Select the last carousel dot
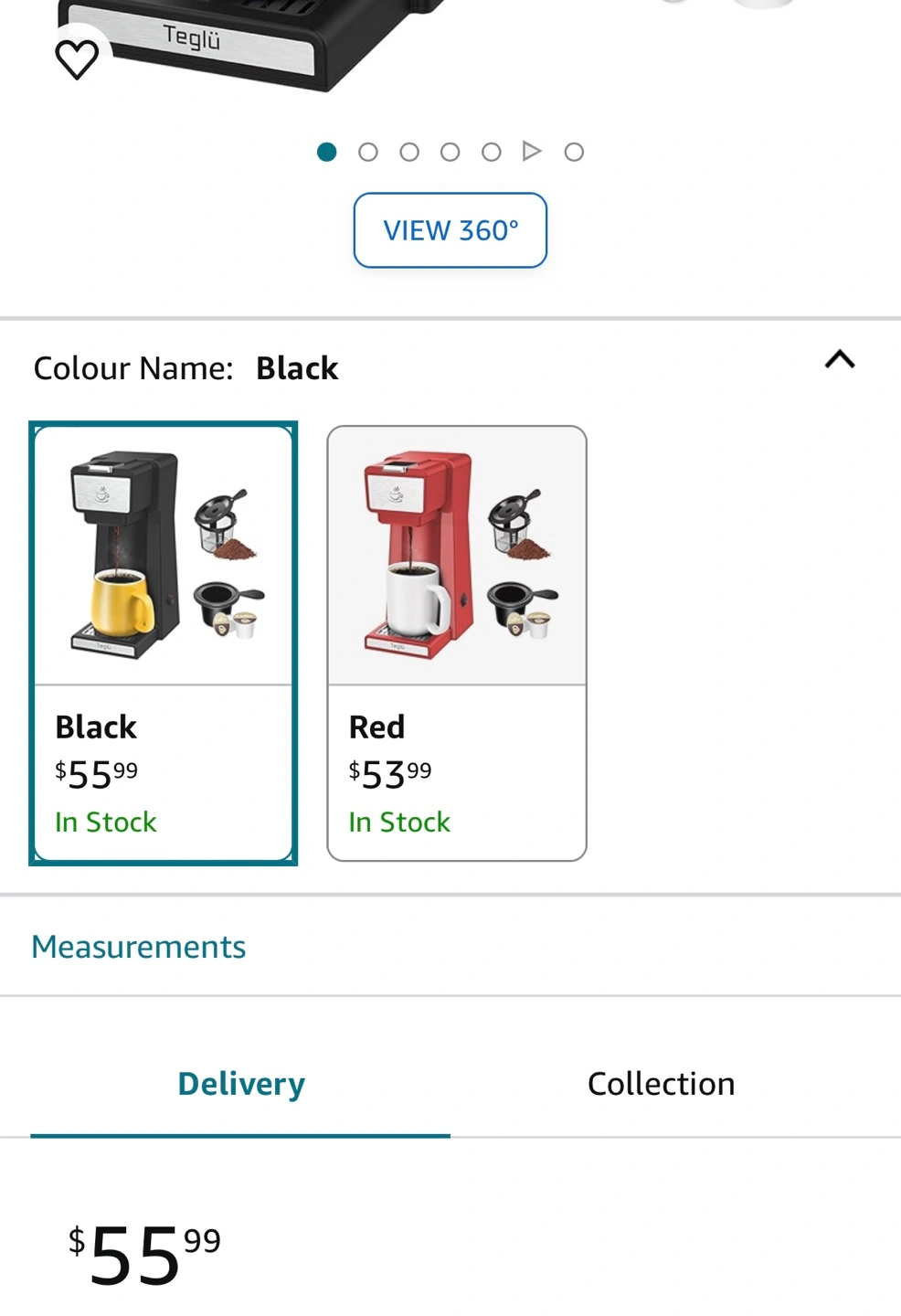Screen dimensions: 901x1316 574,152
